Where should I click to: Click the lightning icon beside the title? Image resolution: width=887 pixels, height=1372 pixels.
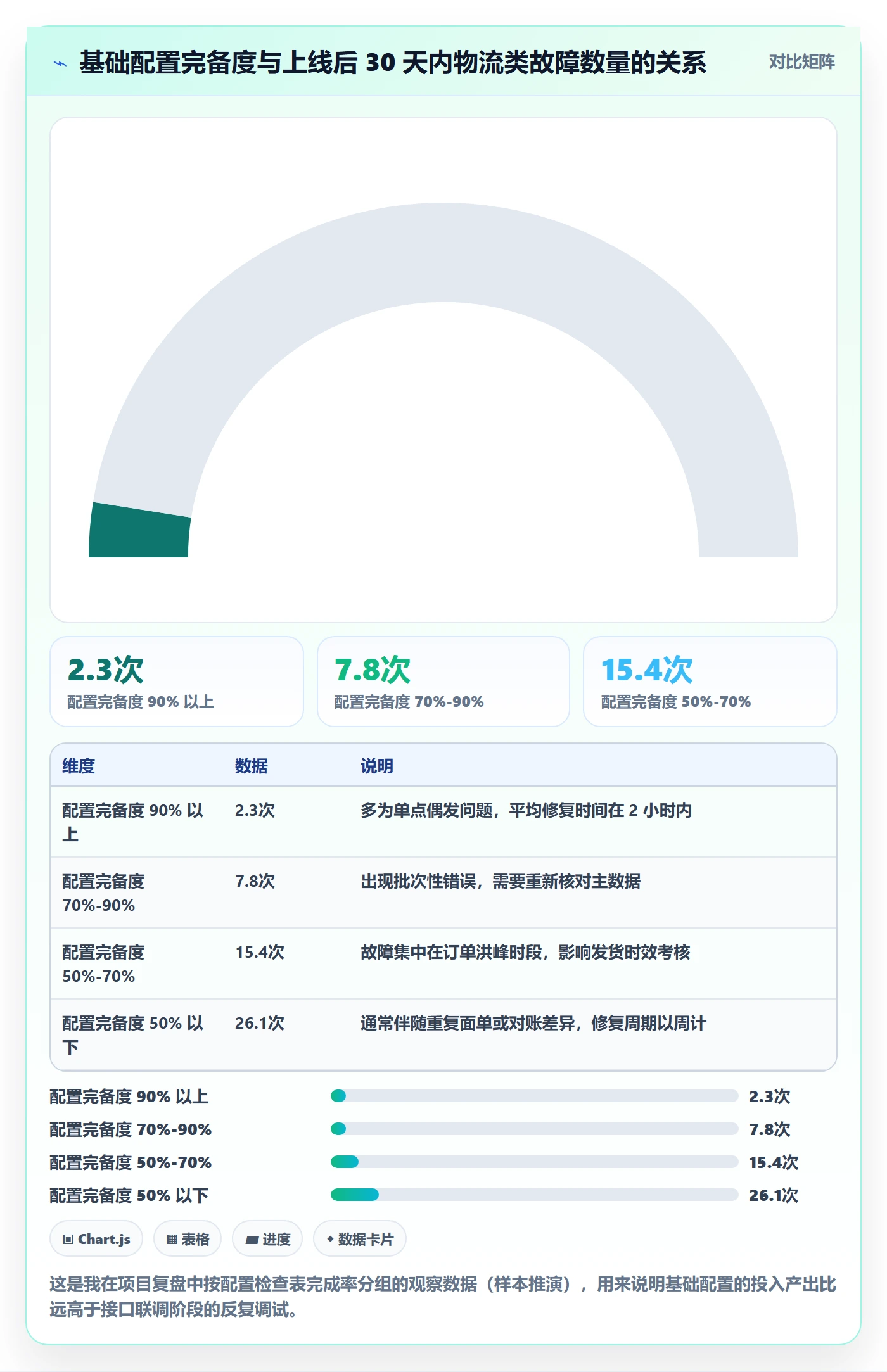click(60, 63)
